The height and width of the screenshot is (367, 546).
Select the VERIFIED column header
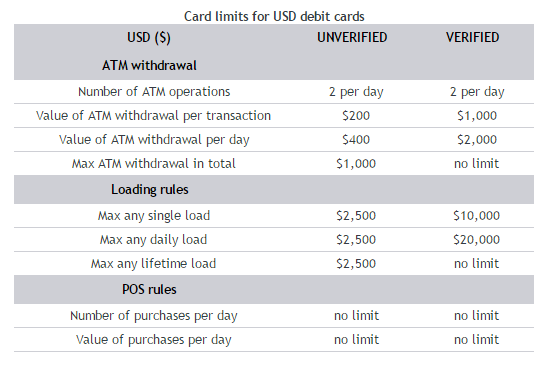[473, 37]
